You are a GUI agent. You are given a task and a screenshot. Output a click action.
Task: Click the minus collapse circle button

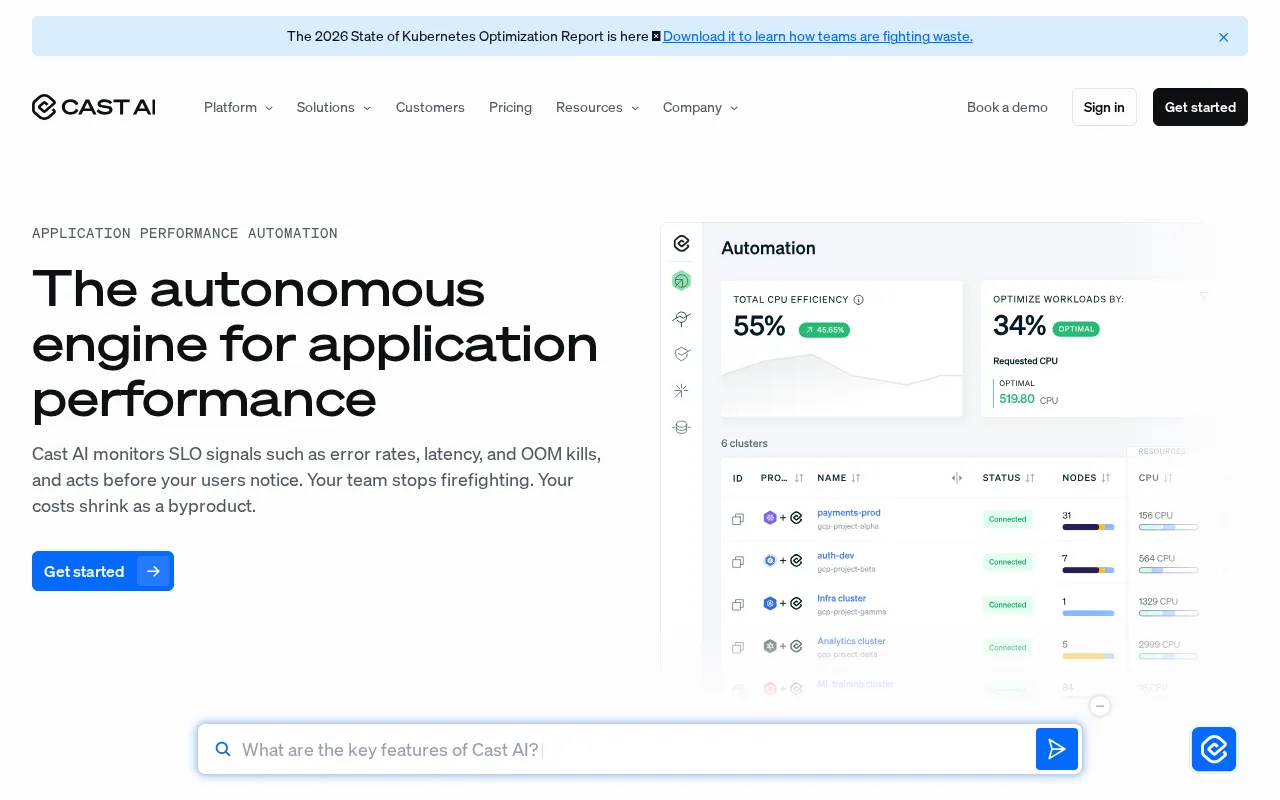click(1100, 706)
